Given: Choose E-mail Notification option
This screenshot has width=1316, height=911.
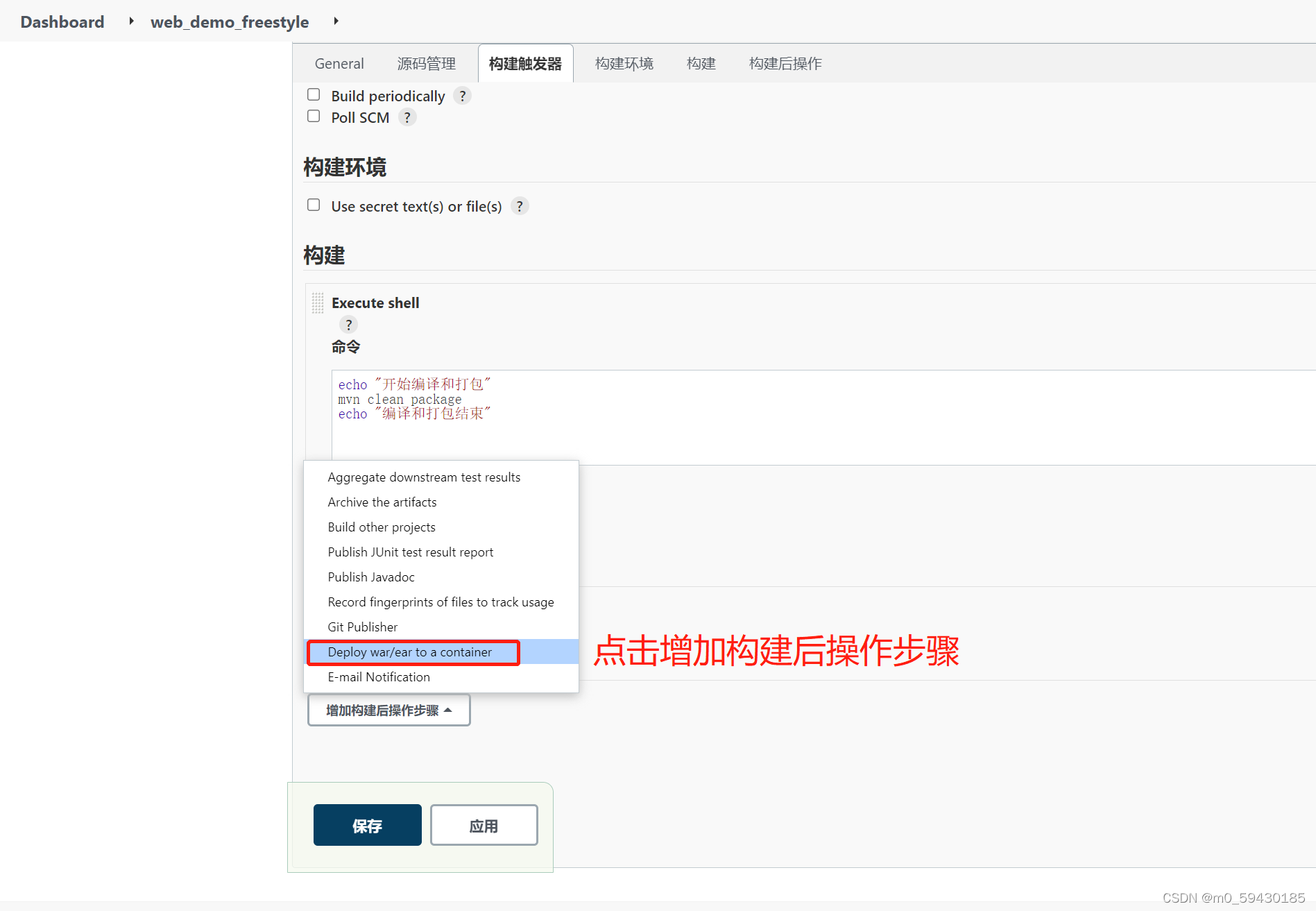Looking at the screenshot, I should 441,677.
